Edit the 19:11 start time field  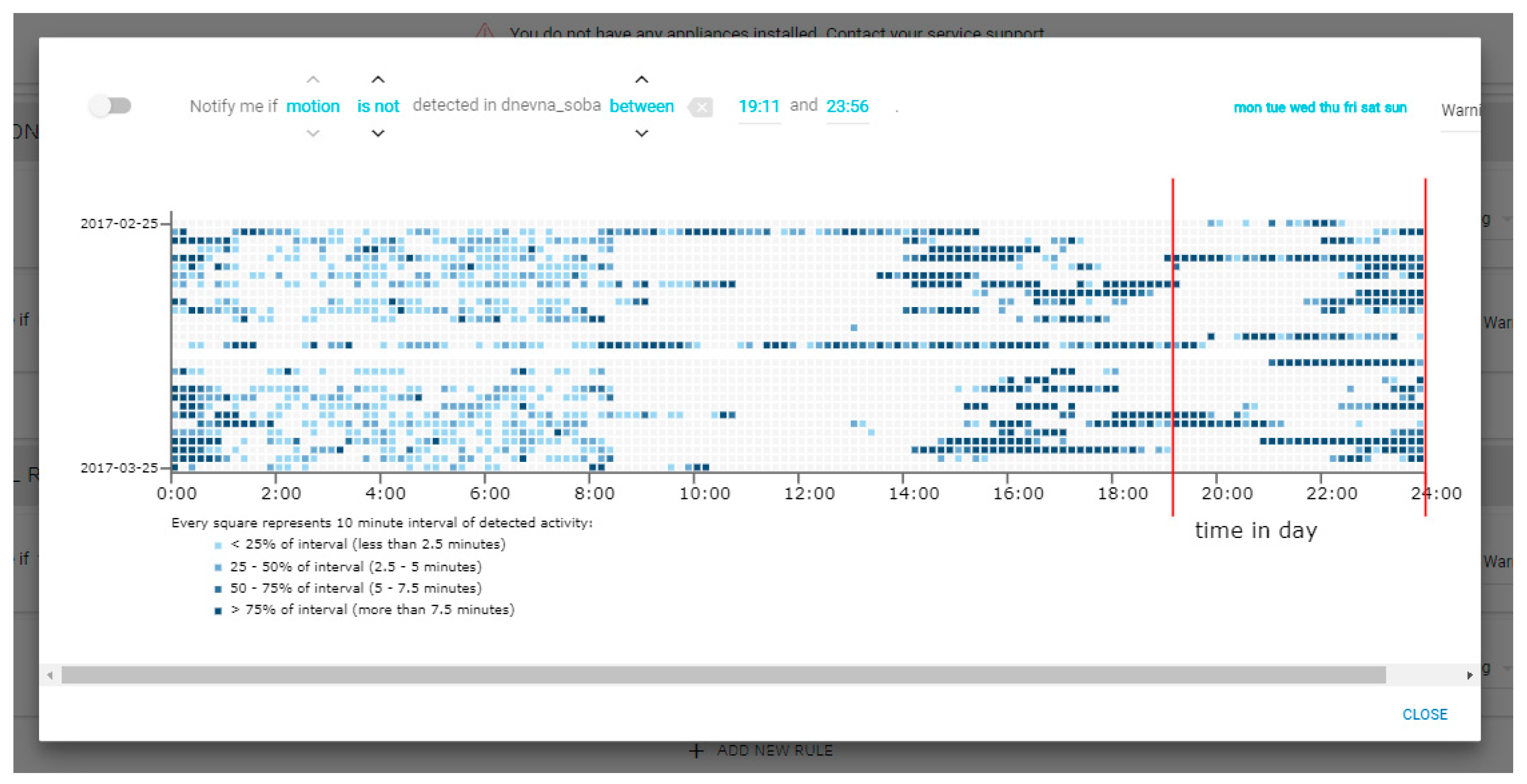point(759,107)
